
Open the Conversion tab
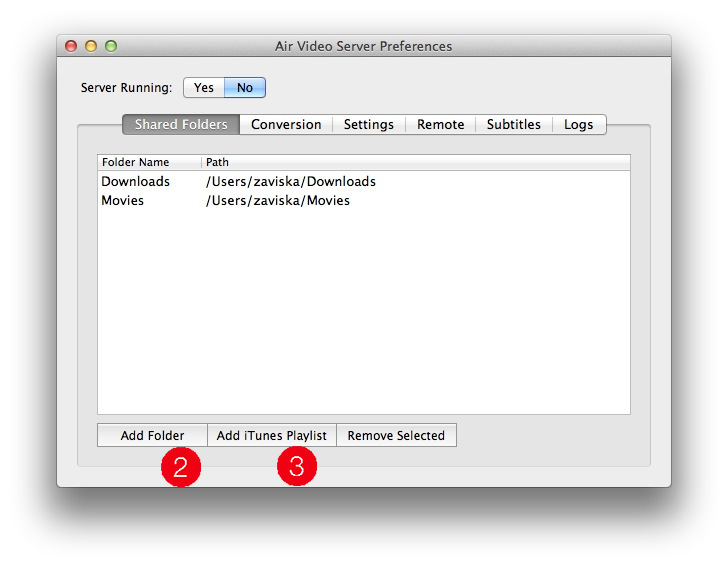tap(286, 125)
